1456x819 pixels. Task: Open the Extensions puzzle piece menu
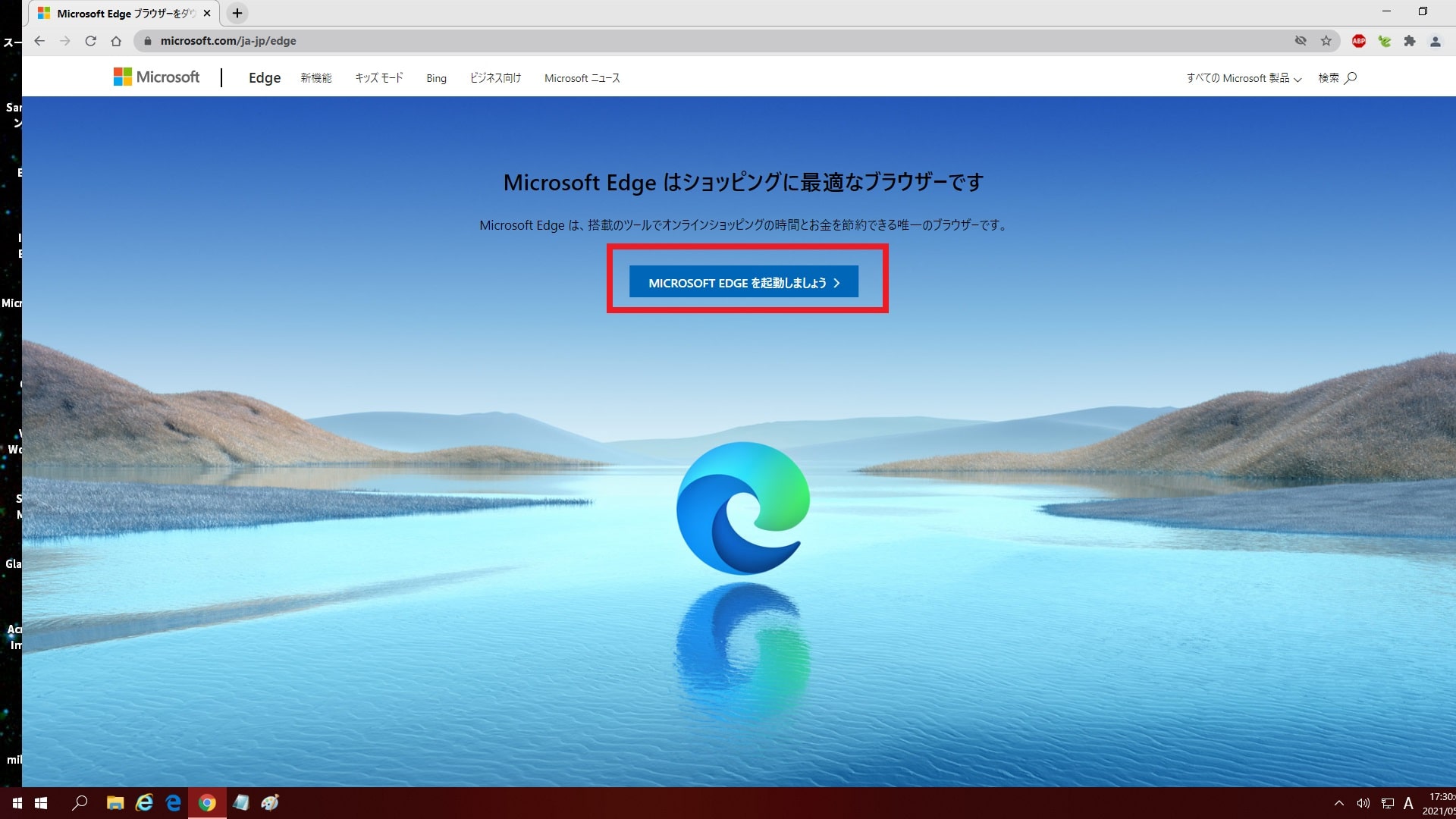1410,41
